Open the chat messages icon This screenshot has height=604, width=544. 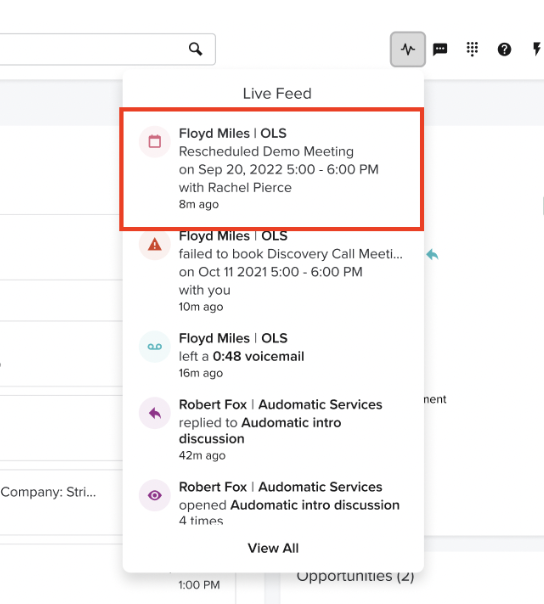440,49
